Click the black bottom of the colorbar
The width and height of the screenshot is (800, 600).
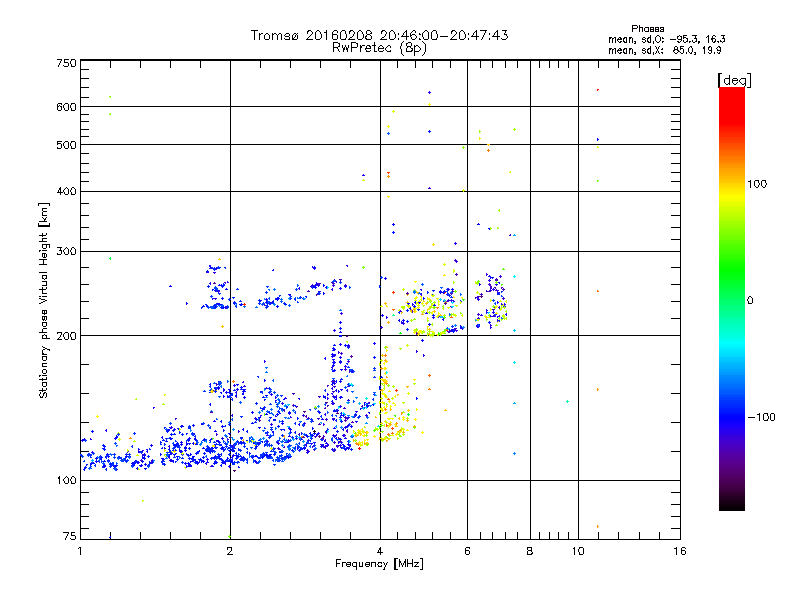click(732, 504)
